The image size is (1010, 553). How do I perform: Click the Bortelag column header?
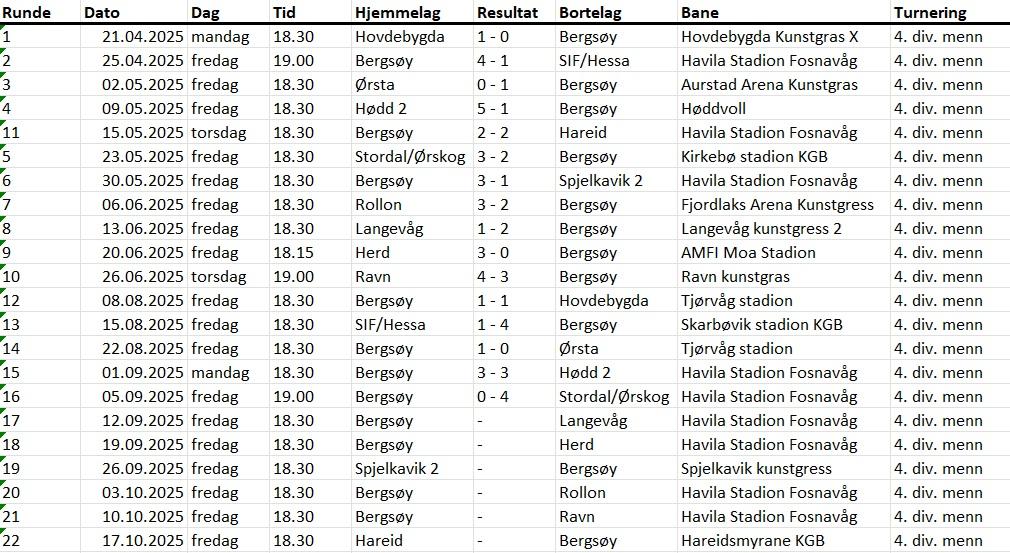[590, 13]
